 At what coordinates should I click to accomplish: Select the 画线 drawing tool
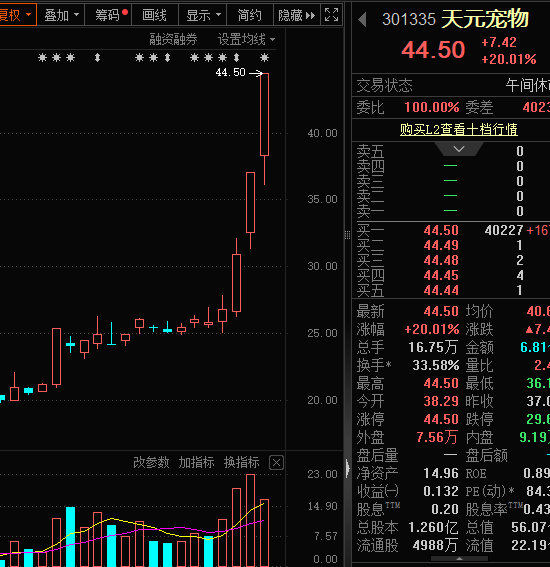point(155,15)
